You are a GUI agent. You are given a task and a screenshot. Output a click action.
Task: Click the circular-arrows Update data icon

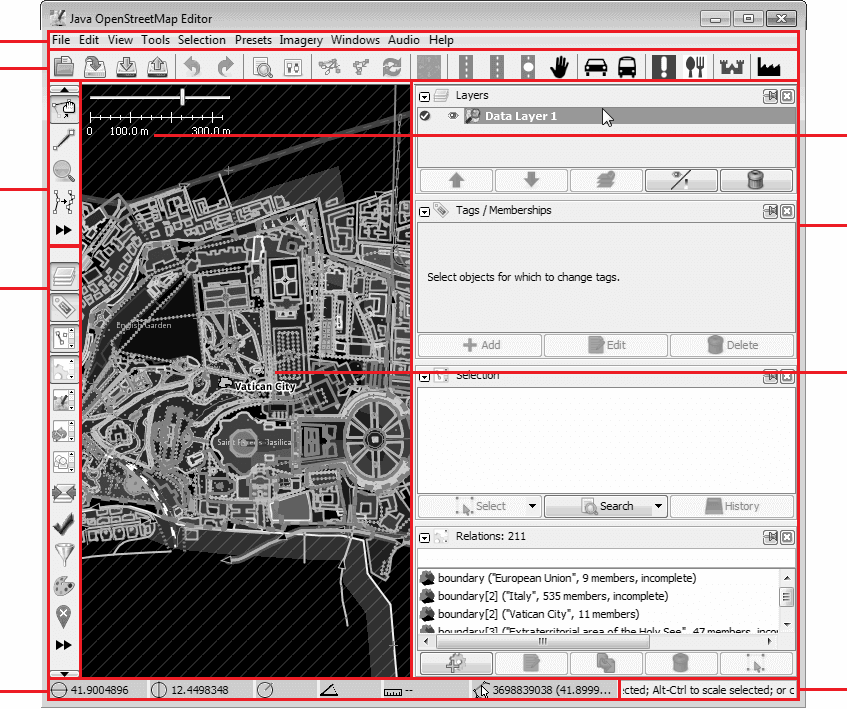pos(392,67)
